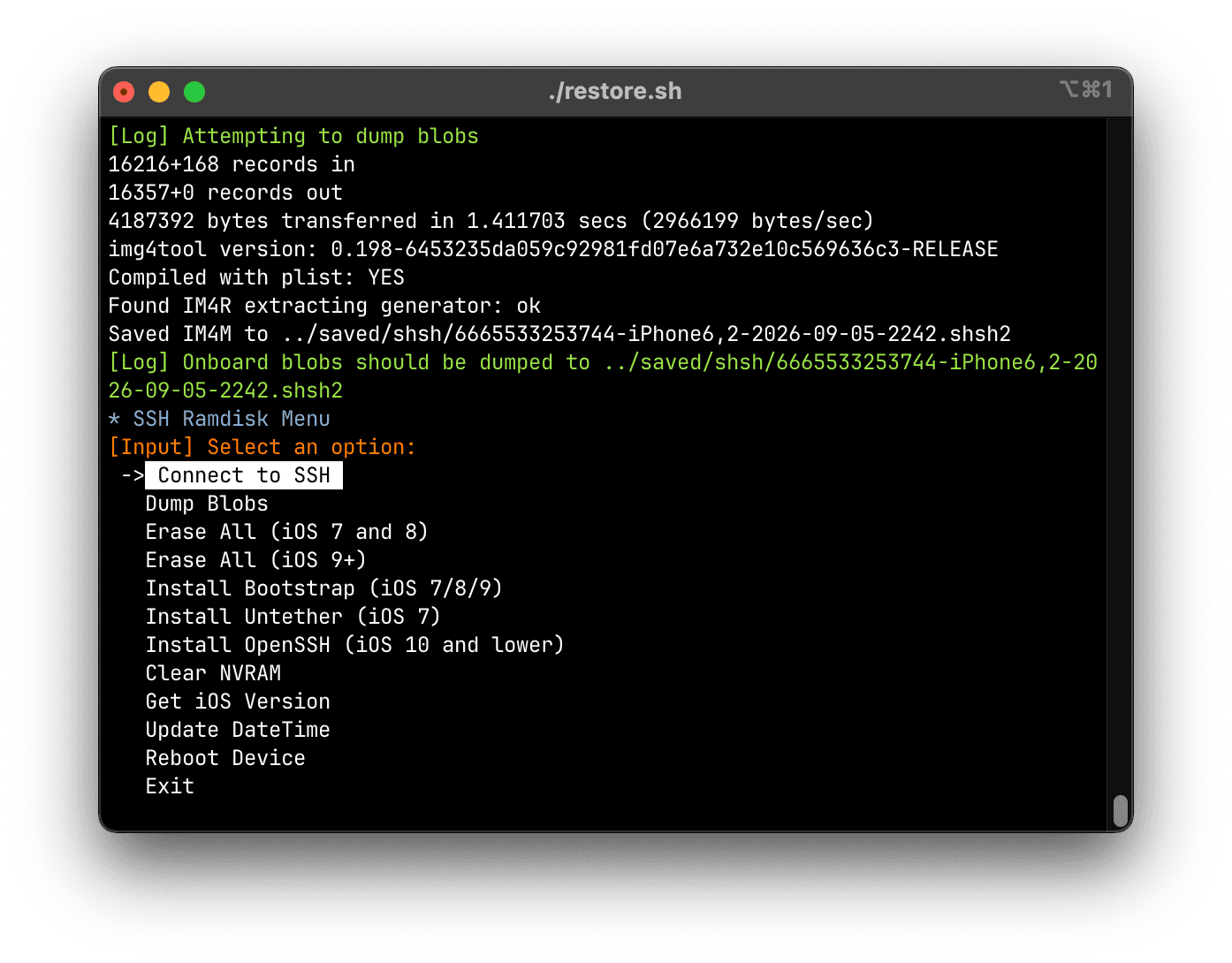Click the terminal scrollbar thumb
This screenshot has height=963, width=1232.
1120,810
